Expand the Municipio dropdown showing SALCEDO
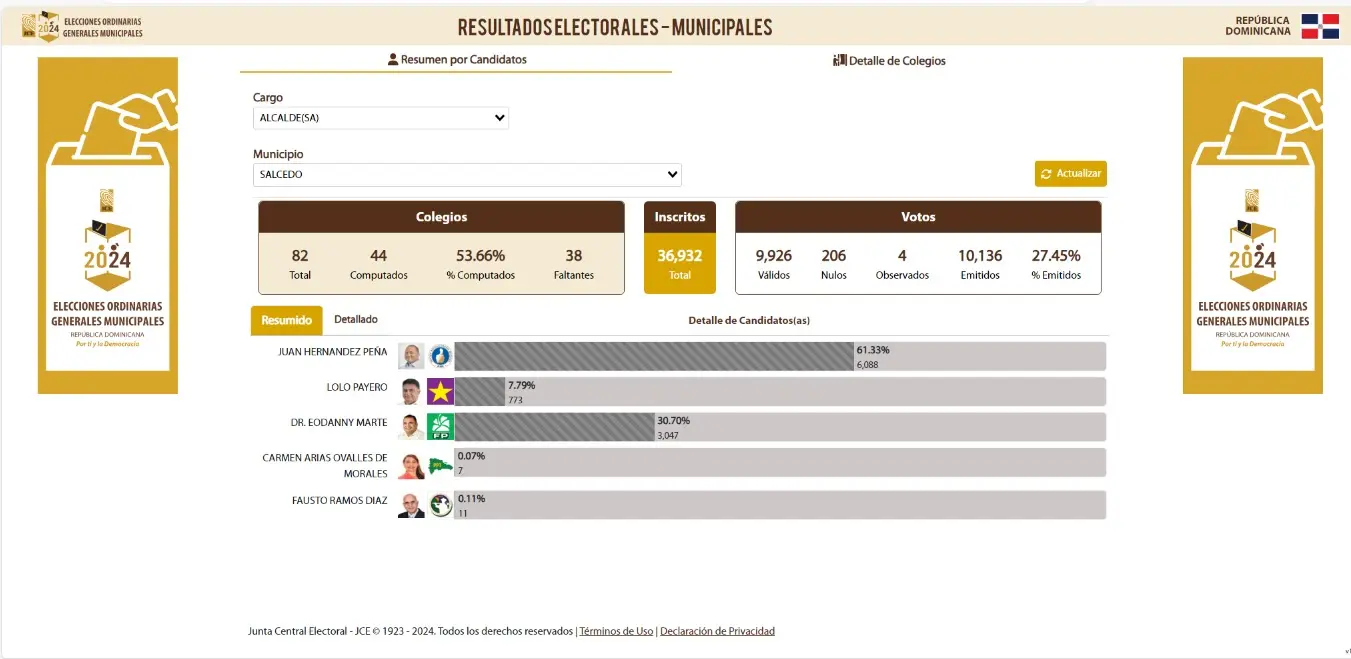The height and width of the screenshot is (659, 1351). (x=467, y=175)
